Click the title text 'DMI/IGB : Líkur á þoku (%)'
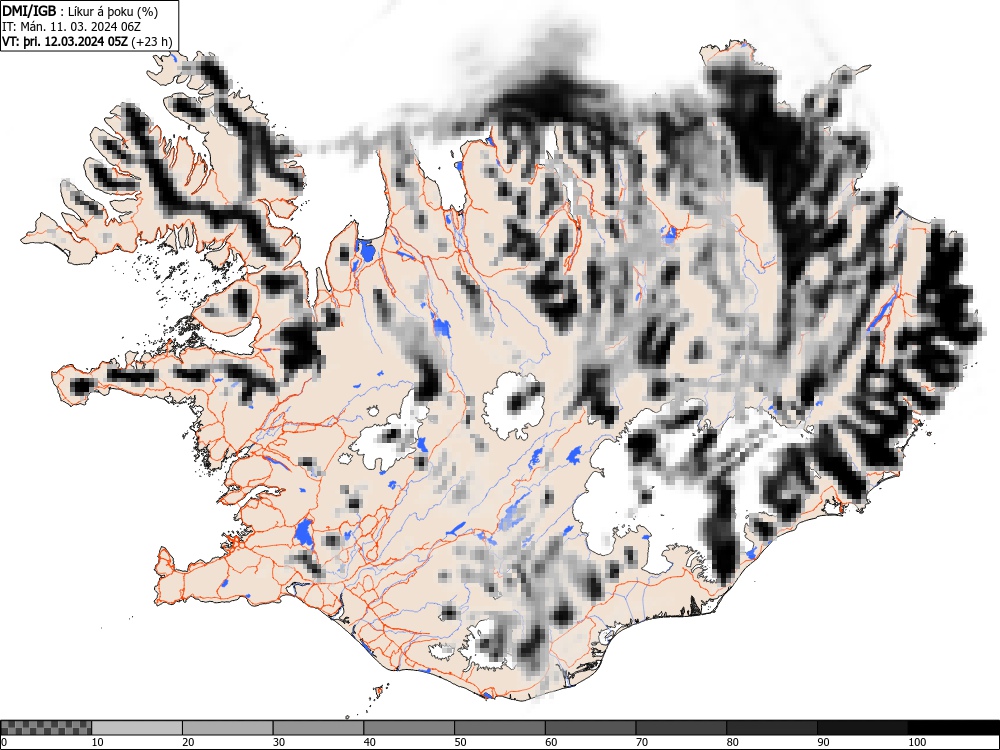 (x=80, y=11)
